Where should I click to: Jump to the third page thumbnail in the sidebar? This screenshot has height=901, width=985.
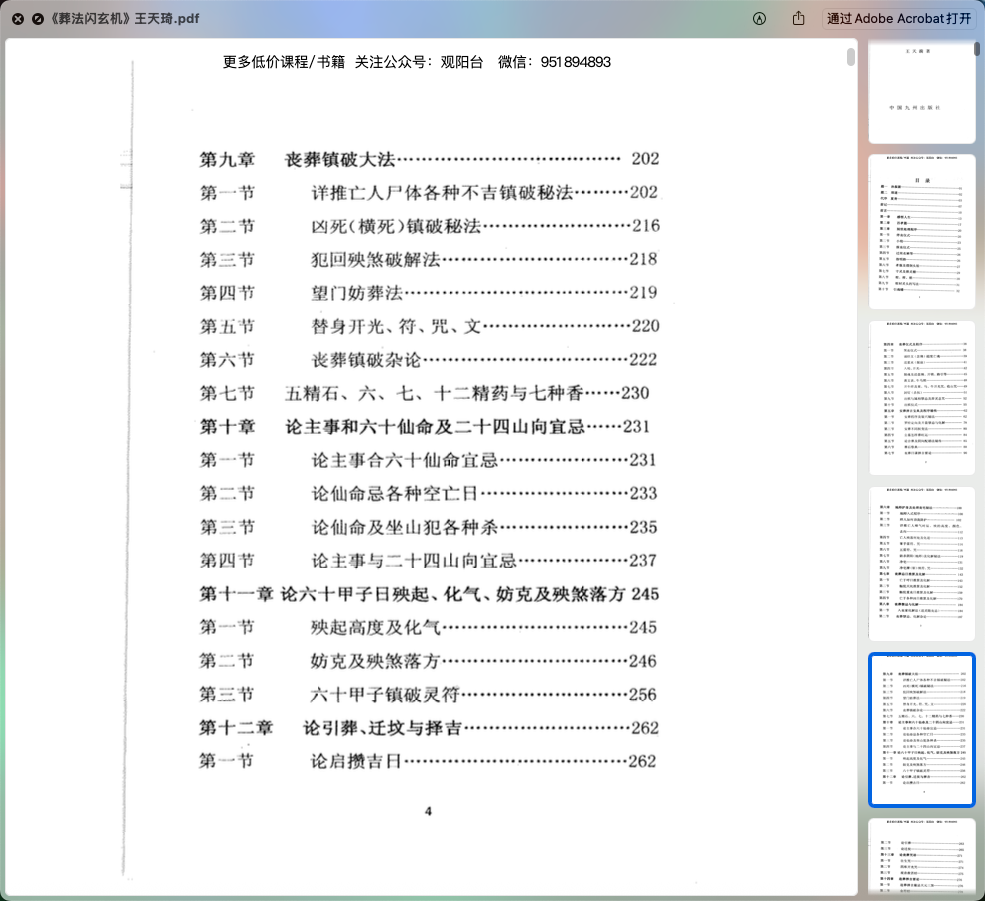[x=922, y=397]
